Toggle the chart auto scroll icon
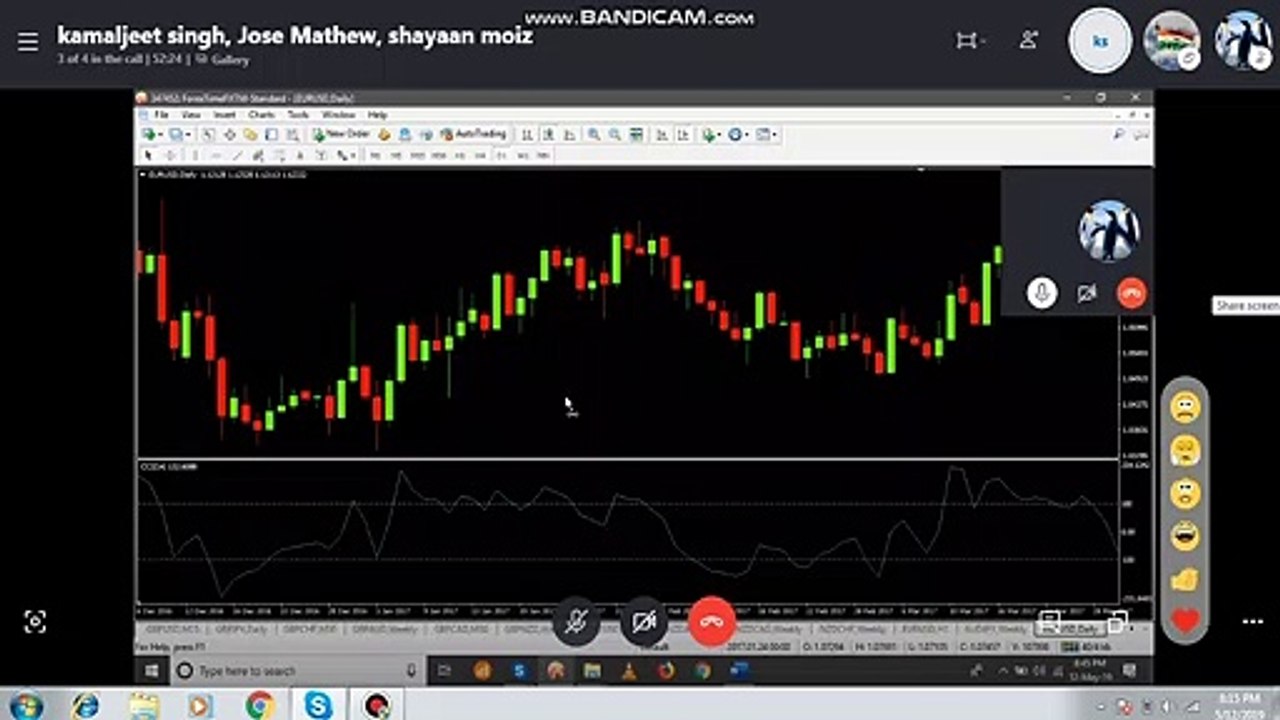Image resolution: width=1280 pixels, height=720 pixels. (662, 134)
